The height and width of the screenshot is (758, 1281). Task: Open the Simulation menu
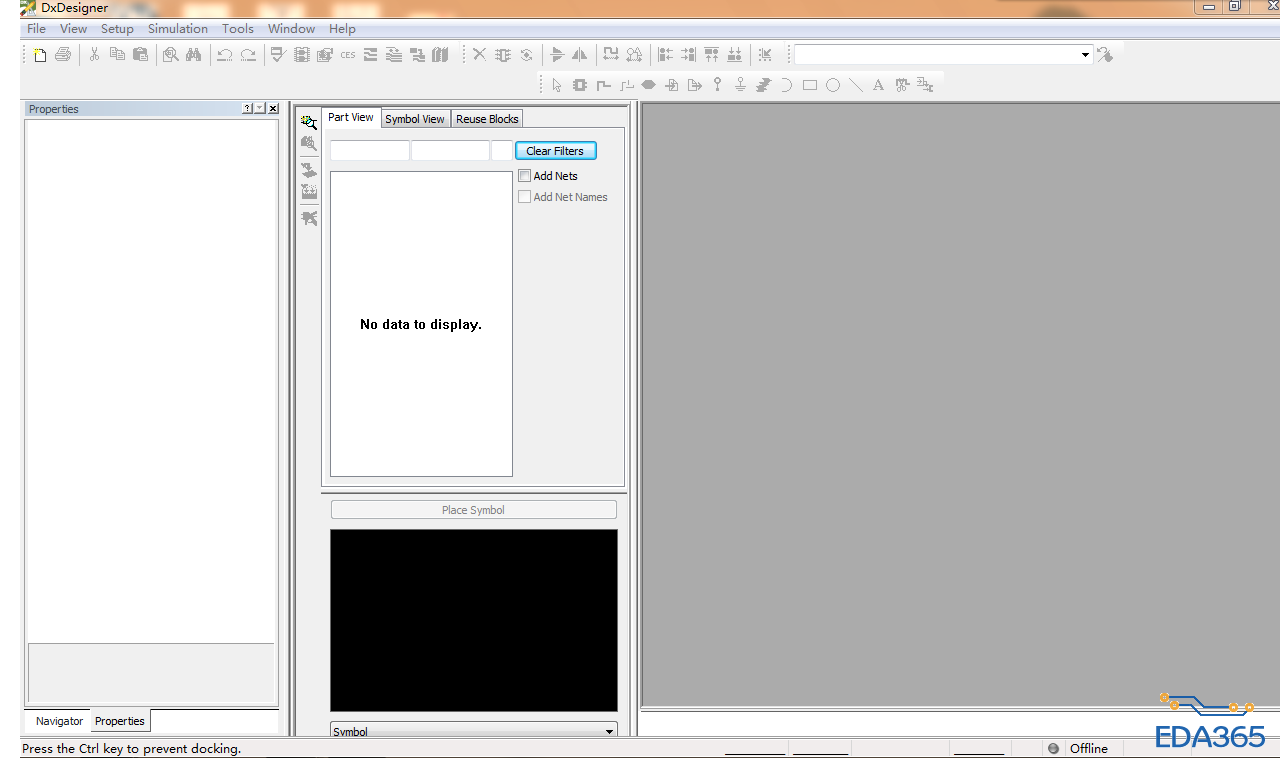[178, 29]
